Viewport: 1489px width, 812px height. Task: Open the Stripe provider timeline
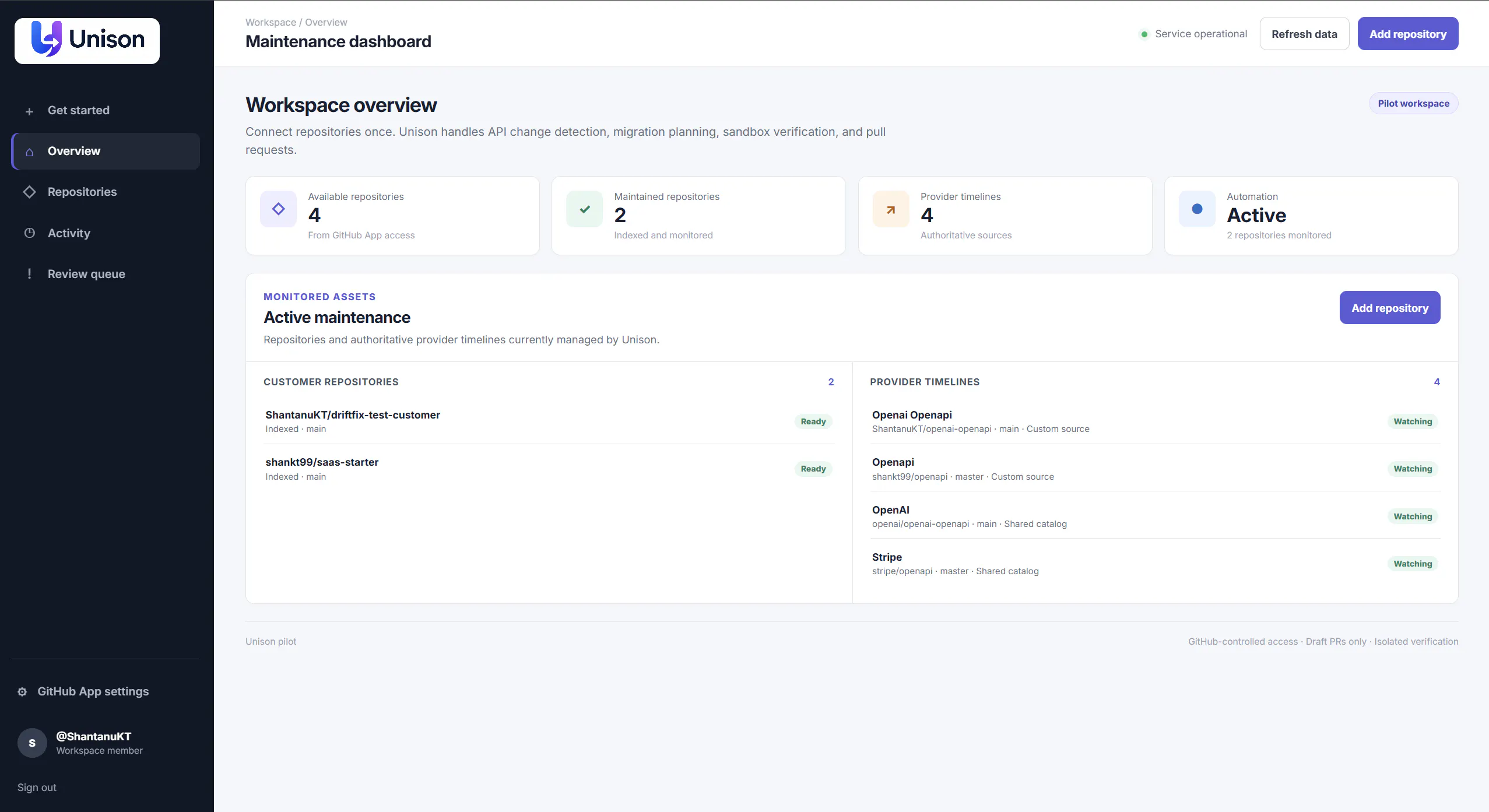point(1155,564)
